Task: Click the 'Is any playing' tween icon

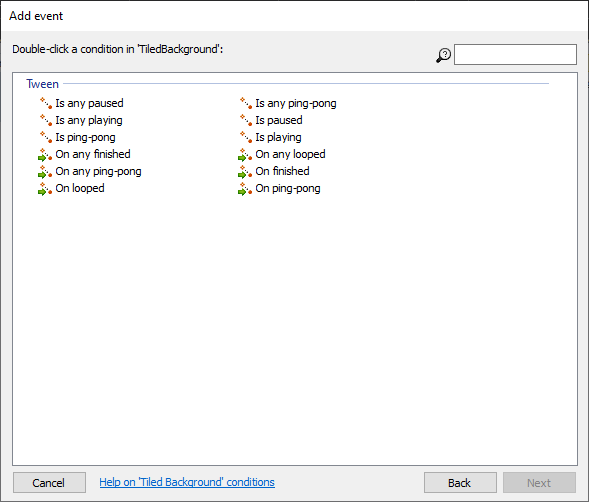Action: coord(46,120)
